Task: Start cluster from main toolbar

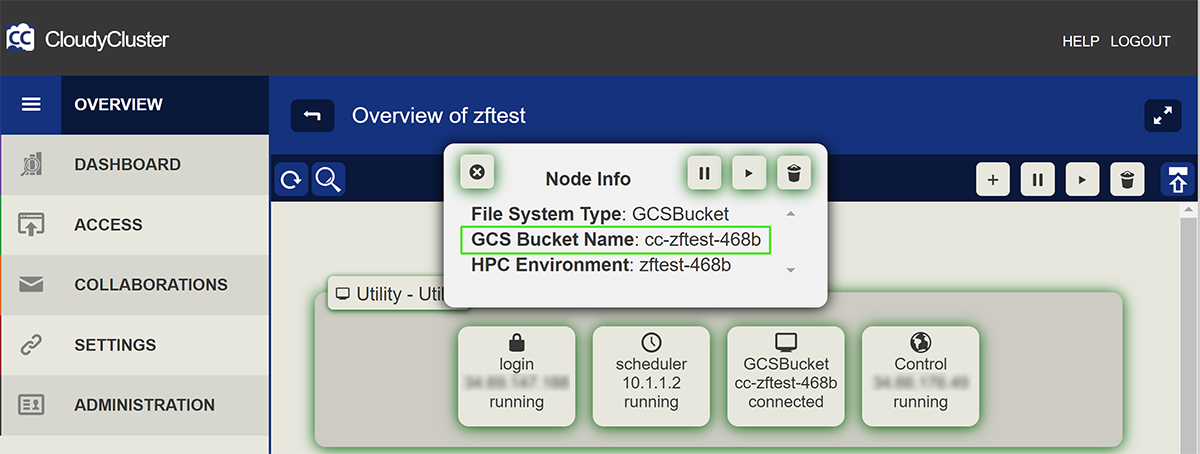Action: [1083, 180]
